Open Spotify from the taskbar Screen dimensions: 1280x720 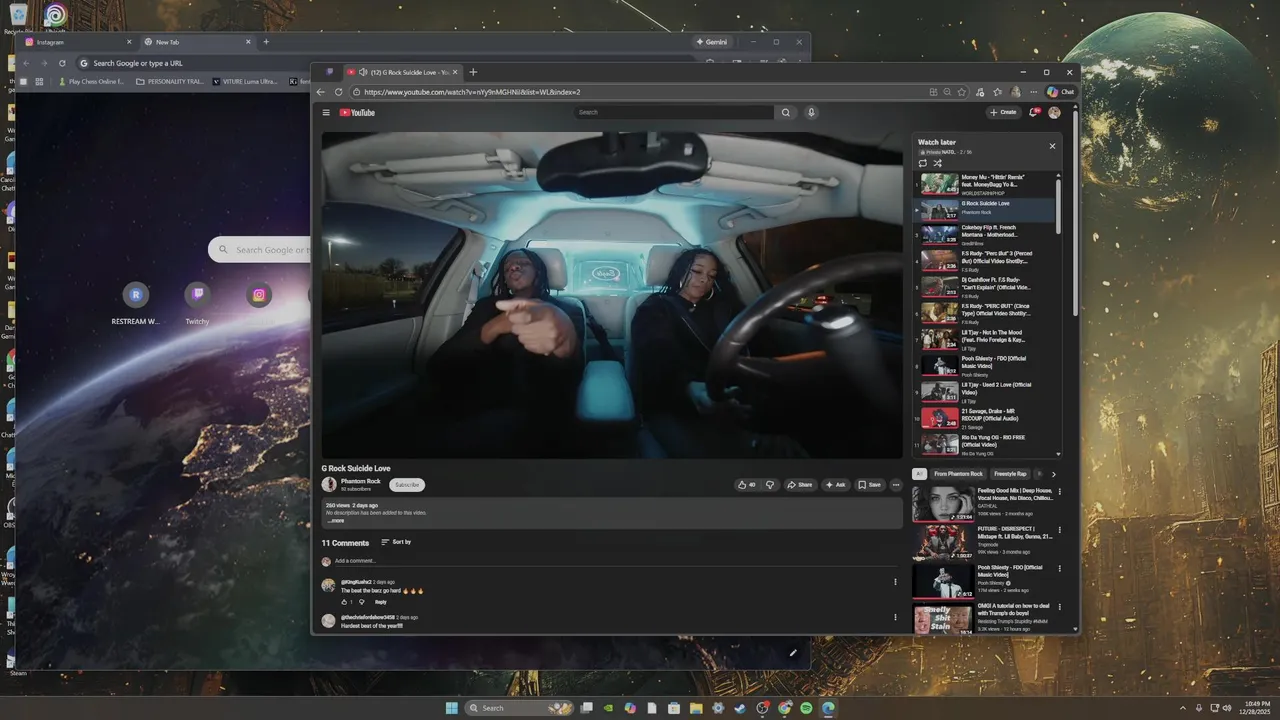pos(806,708)
